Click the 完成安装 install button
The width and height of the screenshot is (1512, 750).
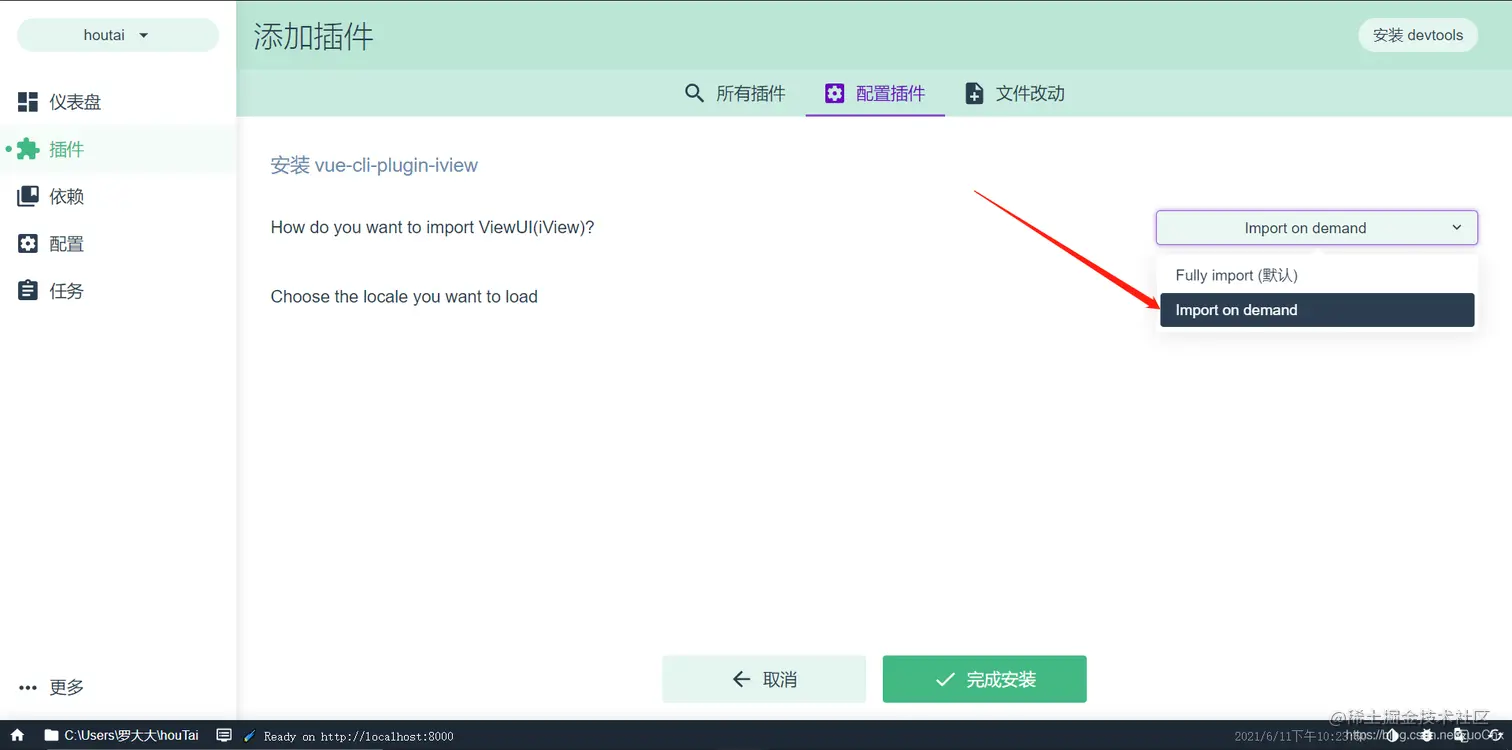pyautogui.click(x=984, y=679)
